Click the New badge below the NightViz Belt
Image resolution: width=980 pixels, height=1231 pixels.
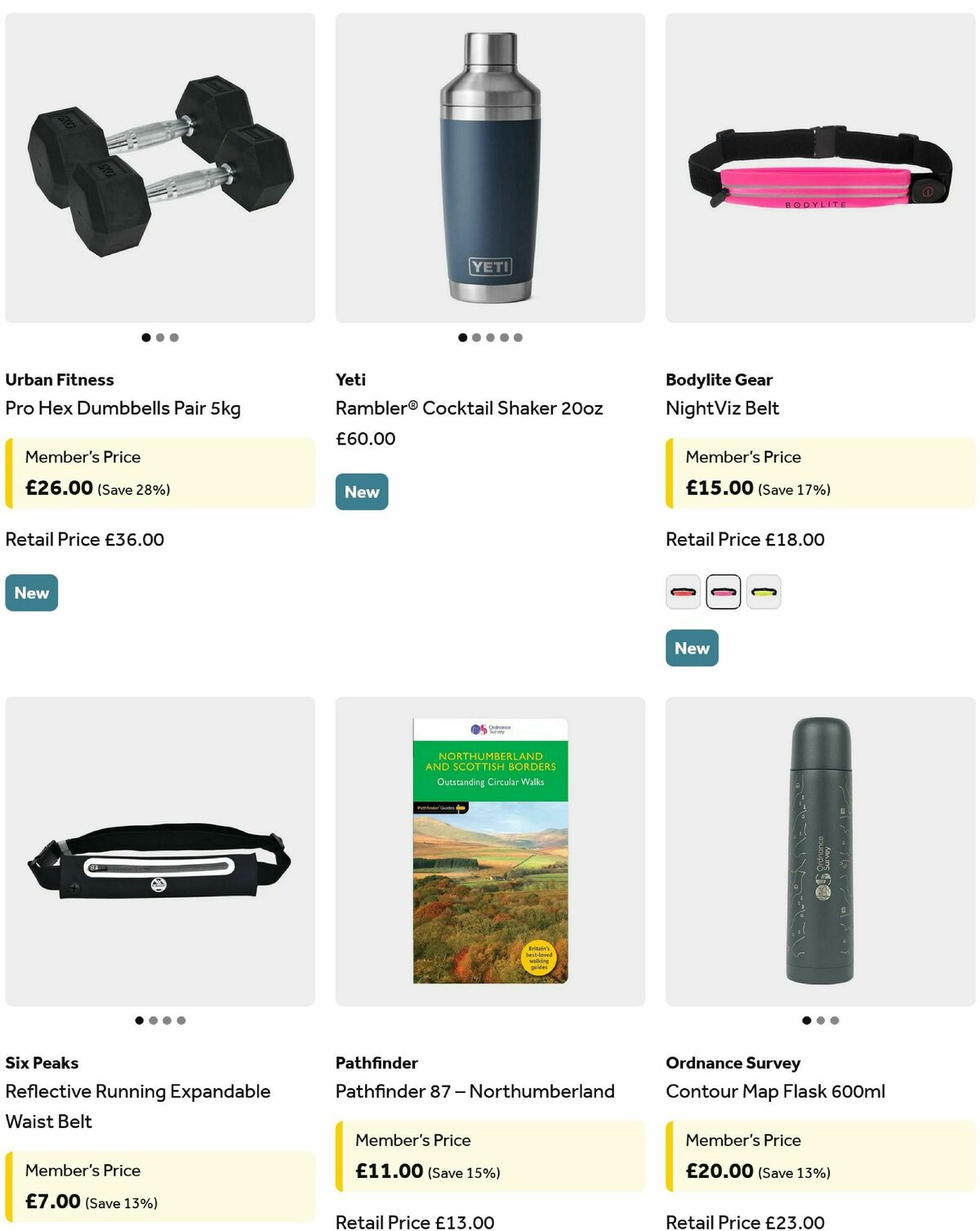[692, 648]
